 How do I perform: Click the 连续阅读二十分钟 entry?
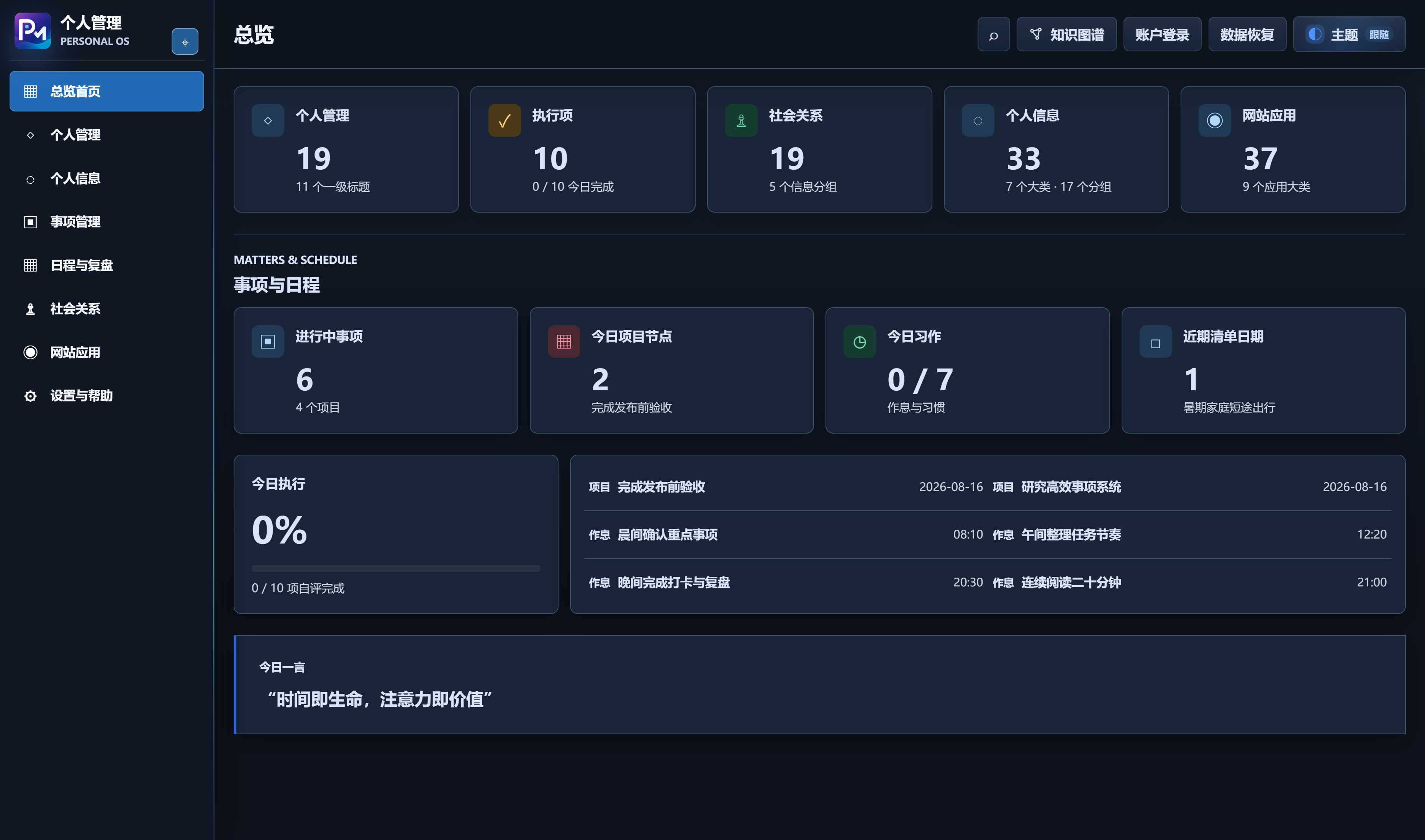(1189, 583)
